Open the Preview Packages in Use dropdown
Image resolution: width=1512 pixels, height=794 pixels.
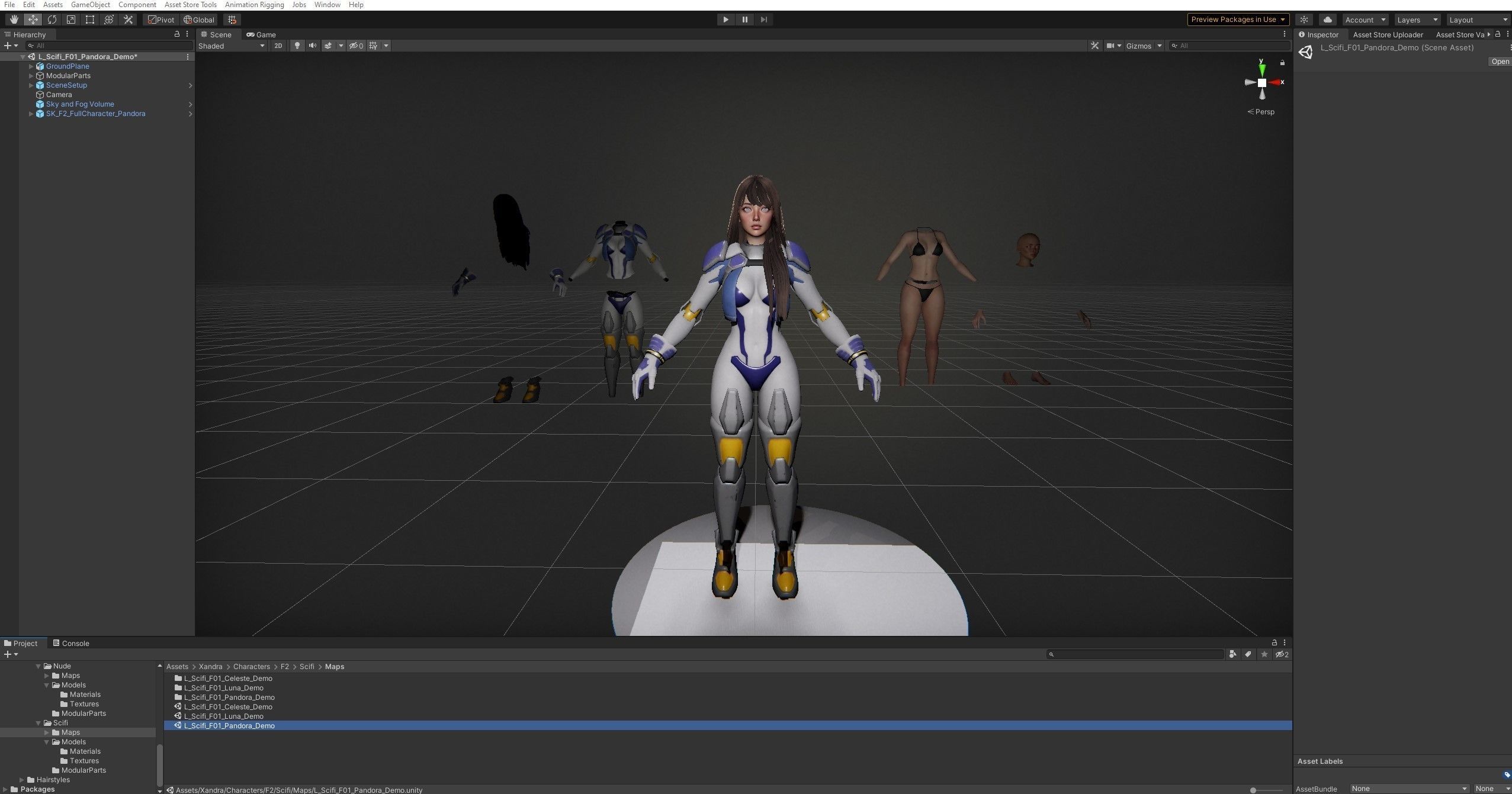1238,20
